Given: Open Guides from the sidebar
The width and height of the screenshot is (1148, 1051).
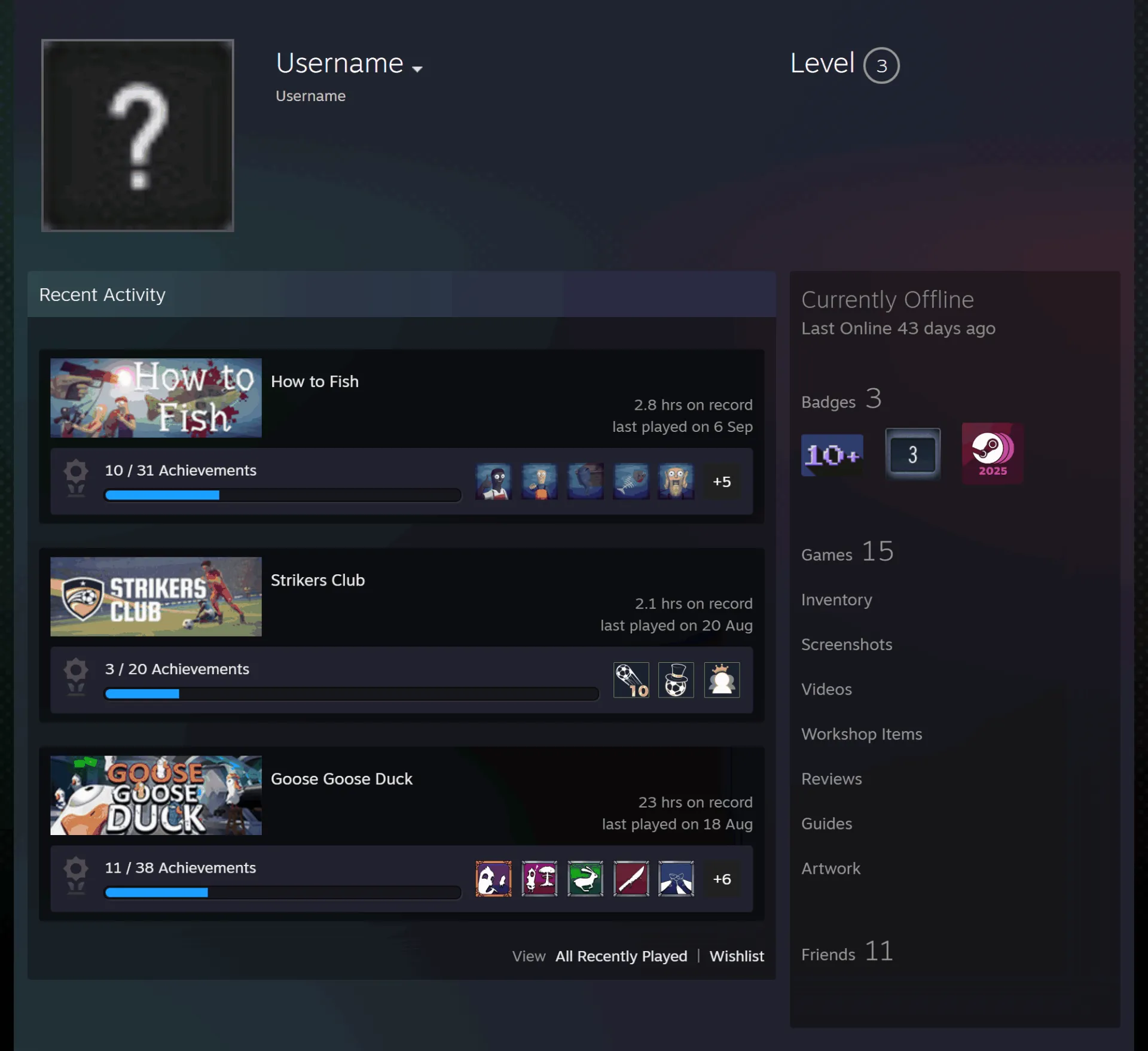Looking at the screenshot, I should [827, 824].
